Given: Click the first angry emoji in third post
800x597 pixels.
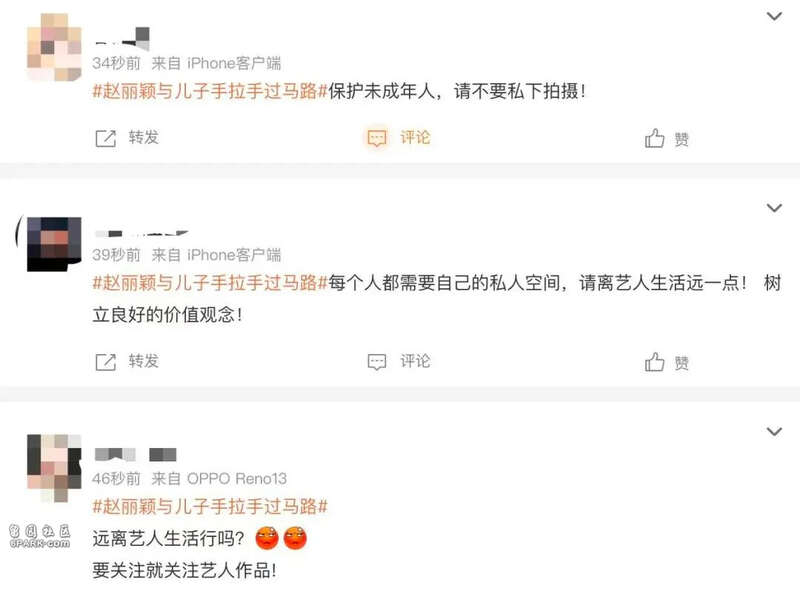Looking at the screenshot, I should tap(267, 538).
